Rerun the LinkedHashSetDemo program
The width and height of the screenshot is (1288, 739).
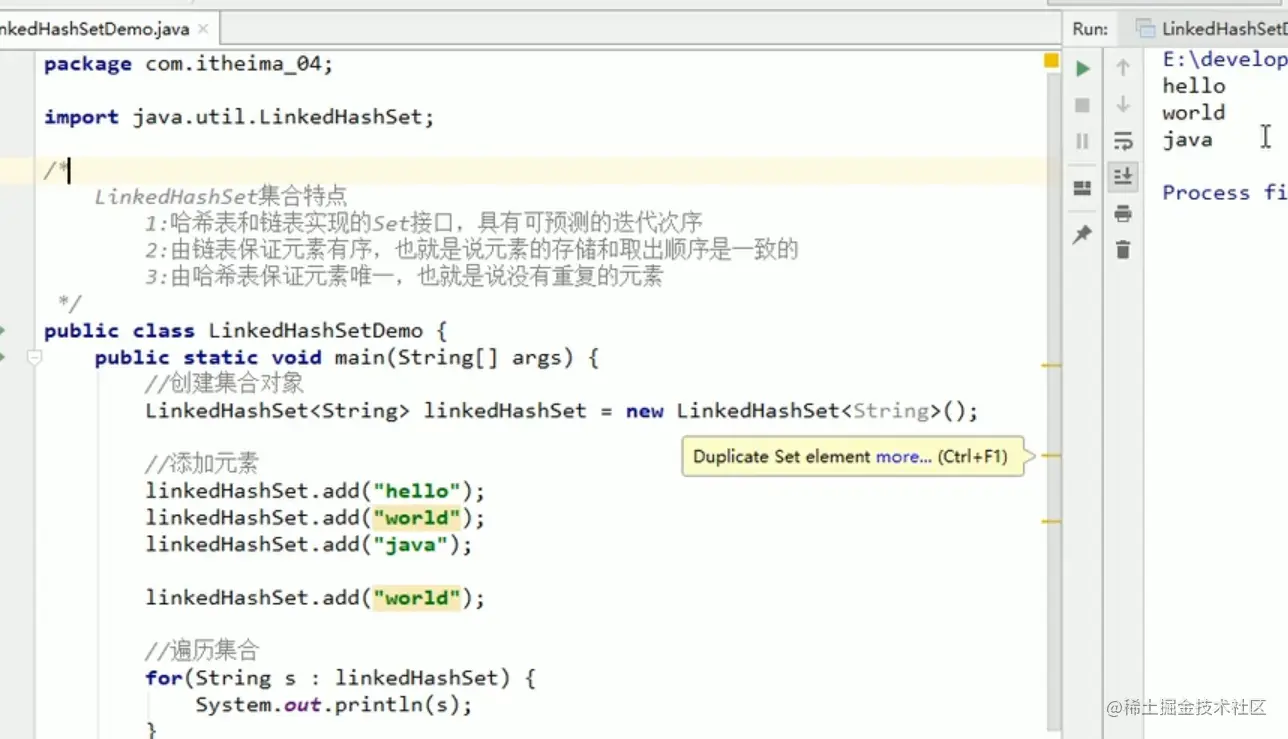[1082, 68]
